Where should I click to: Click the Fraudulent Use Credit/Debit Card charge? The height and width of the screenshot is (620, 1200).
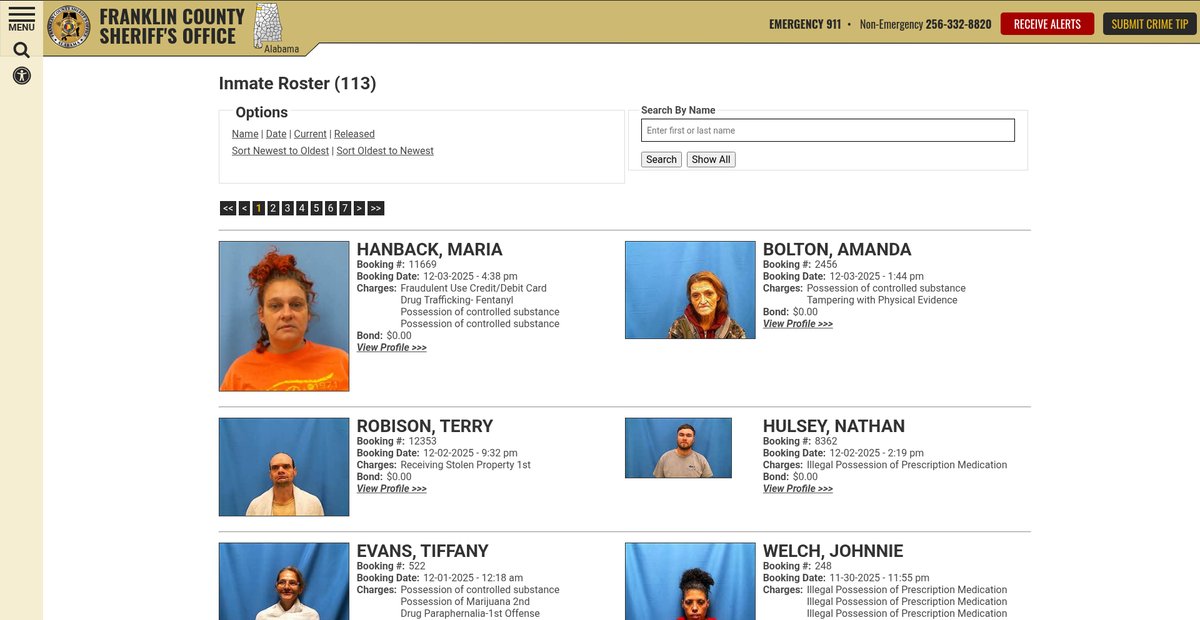click(x=474, y=288)
